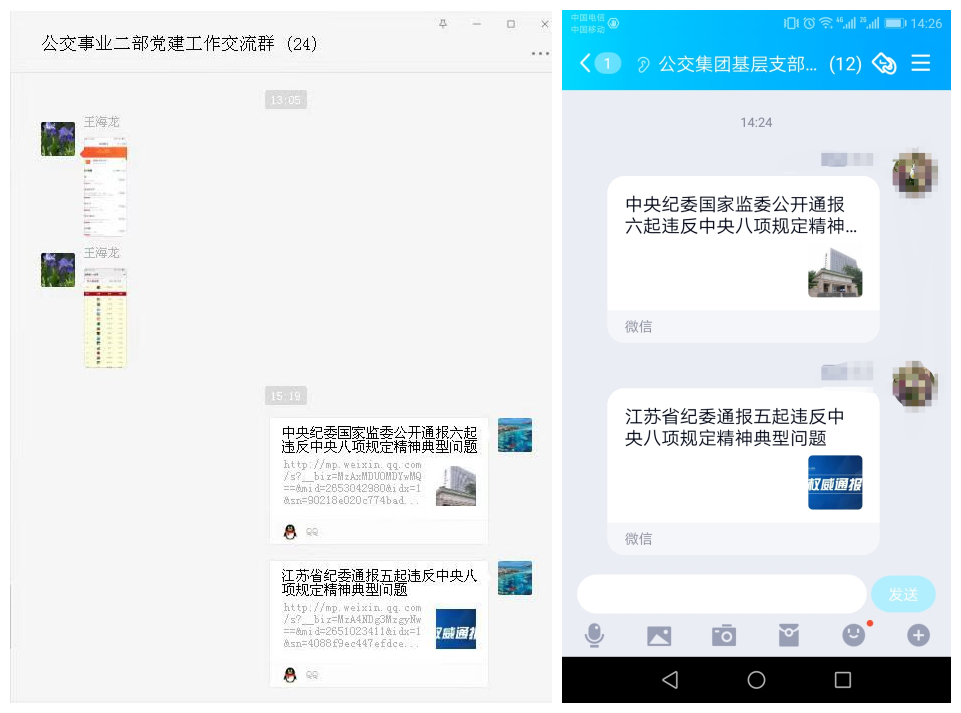
Task: Pin the desktop chat window on top
Action: (443, 23)
